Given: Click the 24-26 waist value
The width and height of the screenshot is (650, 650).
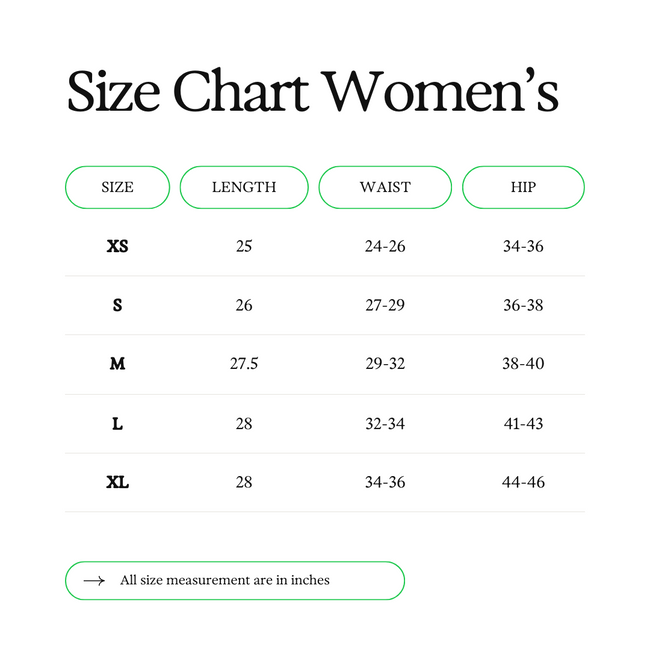Looking at the screenshot, I should pyautogui.click(x=385, y=246).
